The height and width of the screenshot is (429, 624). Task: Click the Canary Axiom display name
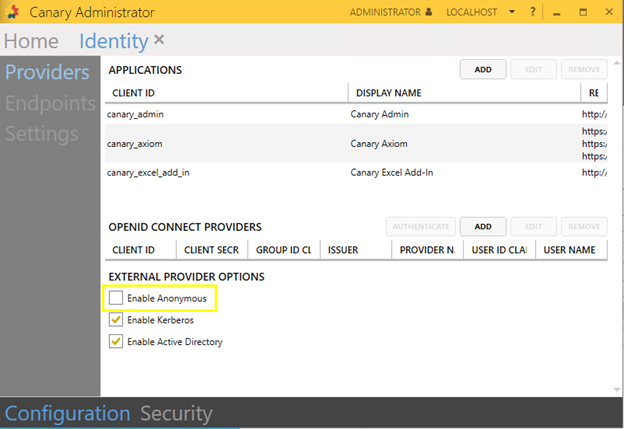coord(379,144)
